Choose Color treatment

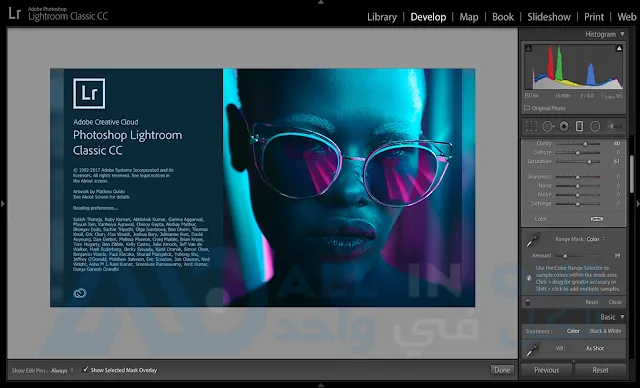[x=573, y=331]
